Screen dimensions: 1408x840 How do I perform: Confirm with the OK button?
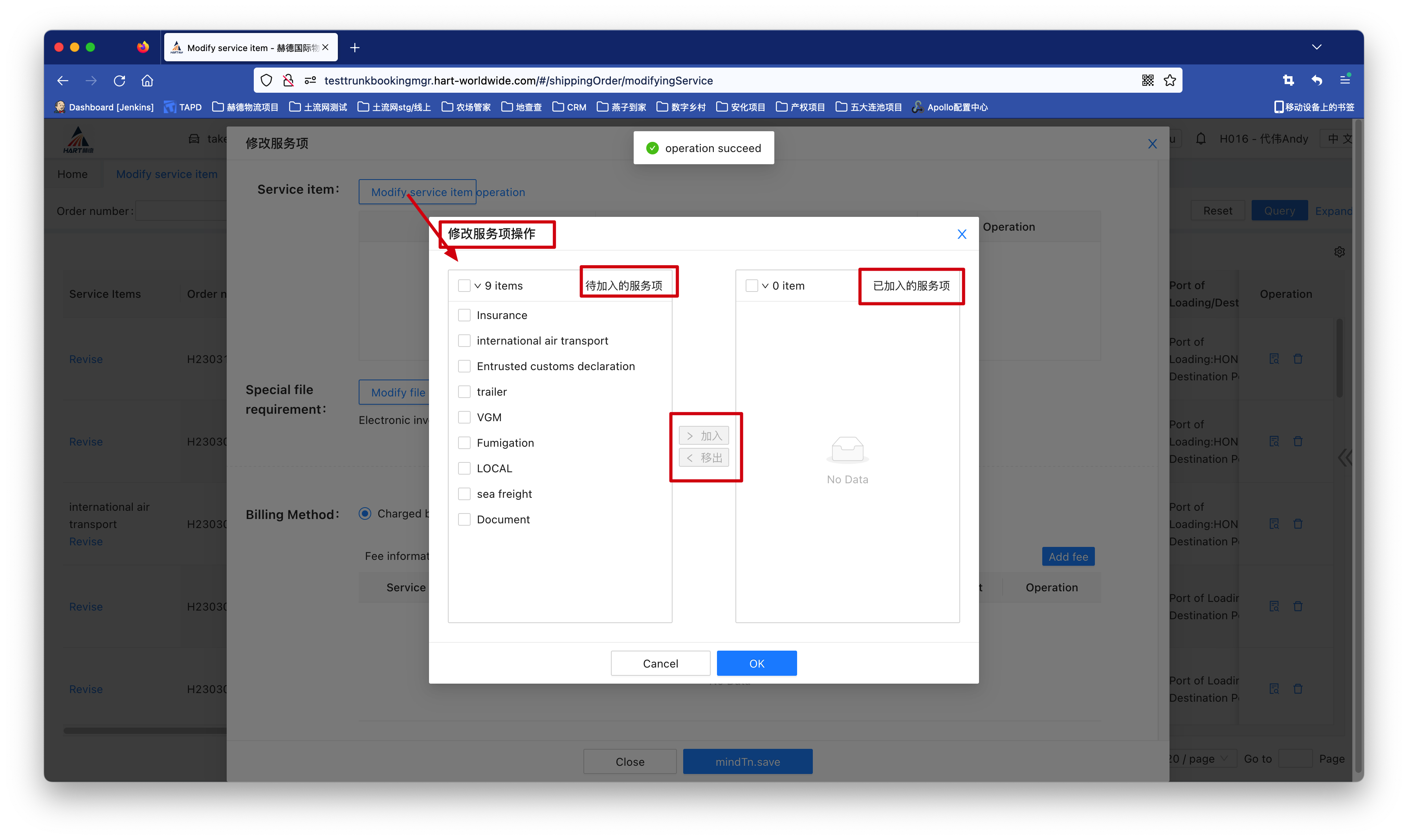[x=756, y=664]
